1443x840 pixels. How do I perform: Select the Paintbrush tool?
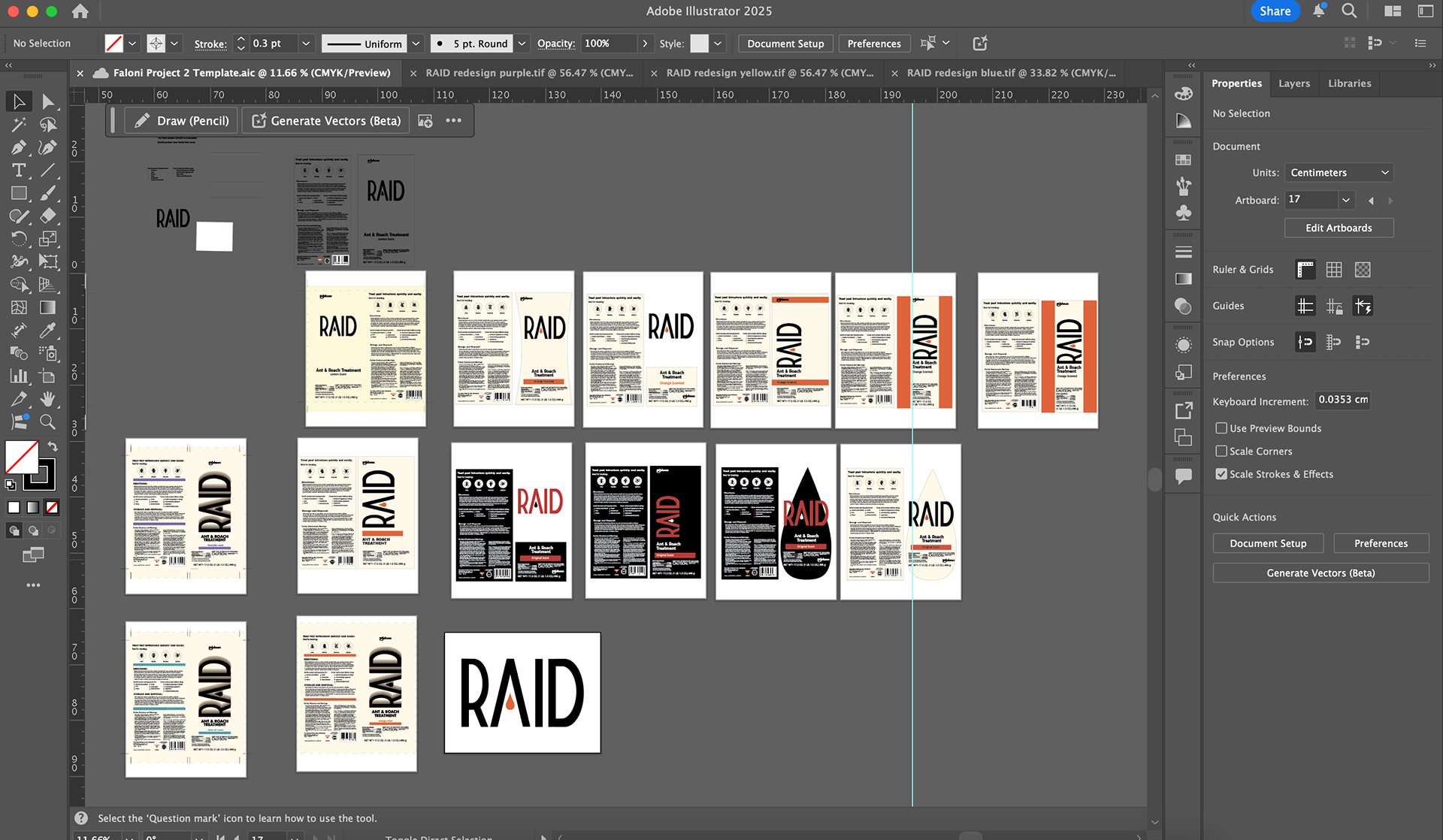pyautogui.click(x=48, y=193)
